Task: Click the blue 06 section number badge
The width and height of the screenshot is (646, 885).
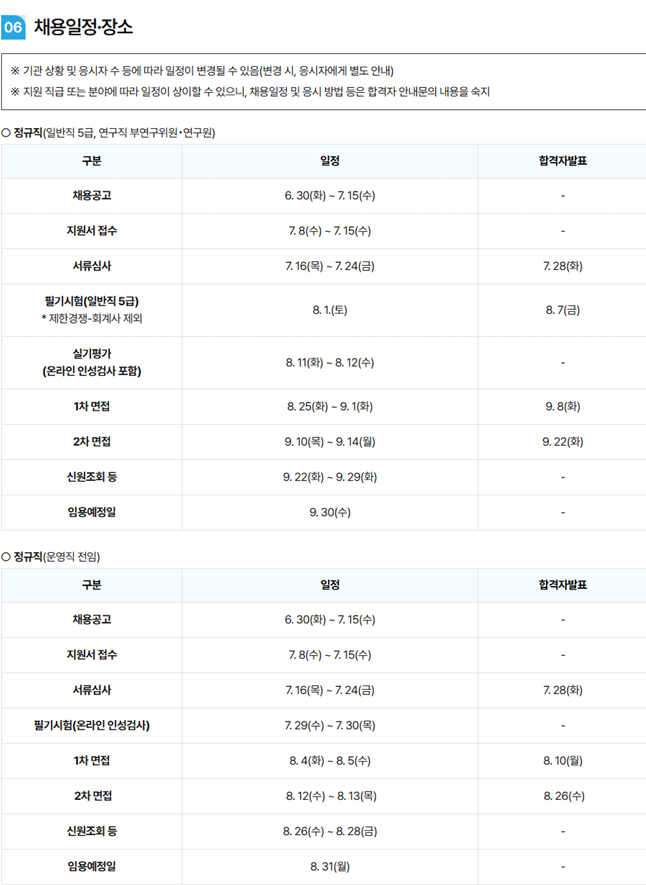Action: pos(14,27)
